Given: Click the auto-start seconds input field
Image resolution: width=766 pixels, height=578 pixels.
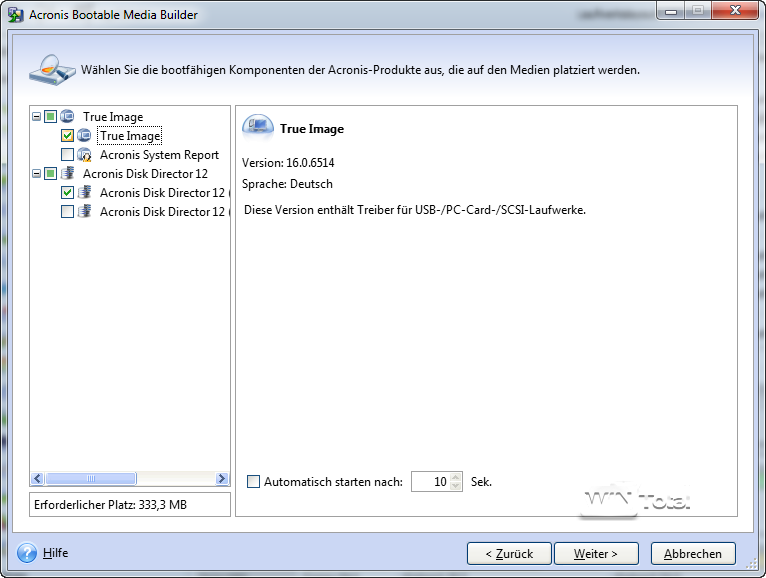Looking at the screenshot, I should coord(430,482).
